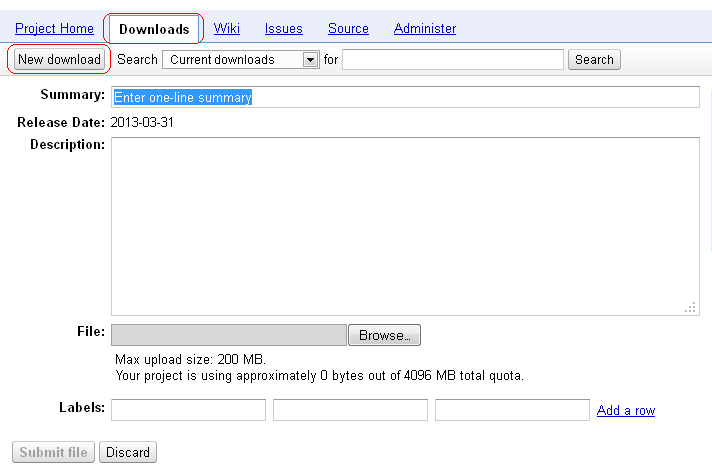
Task: Switch to the Source tab
Action: pyautogui.click(x=348, y=29)
